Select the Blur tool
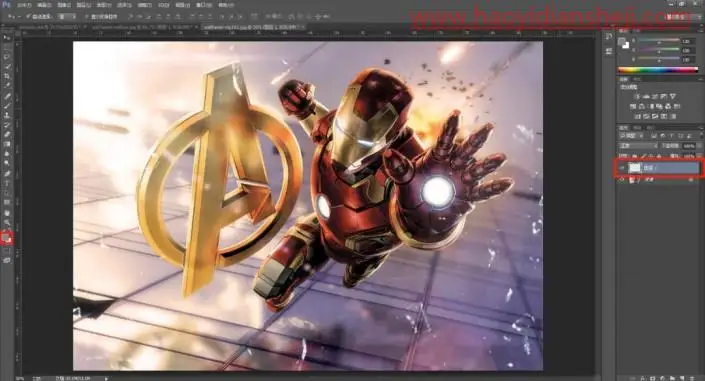Screen dimensions: 705x381 coord(7,154)
